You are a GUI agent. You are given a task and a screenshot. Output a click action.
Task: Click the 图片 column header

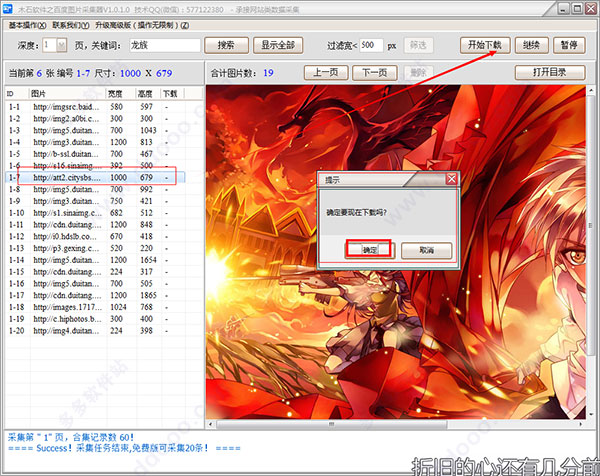[68, 94]
